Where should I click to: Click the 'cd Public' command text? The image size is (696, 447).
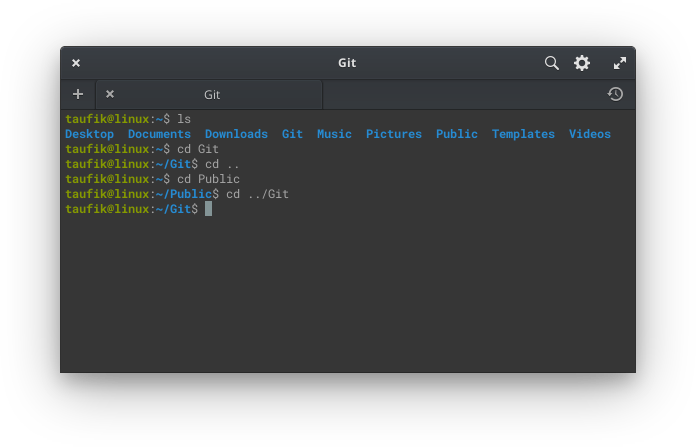pyautogui.click(x=209, y=179)
